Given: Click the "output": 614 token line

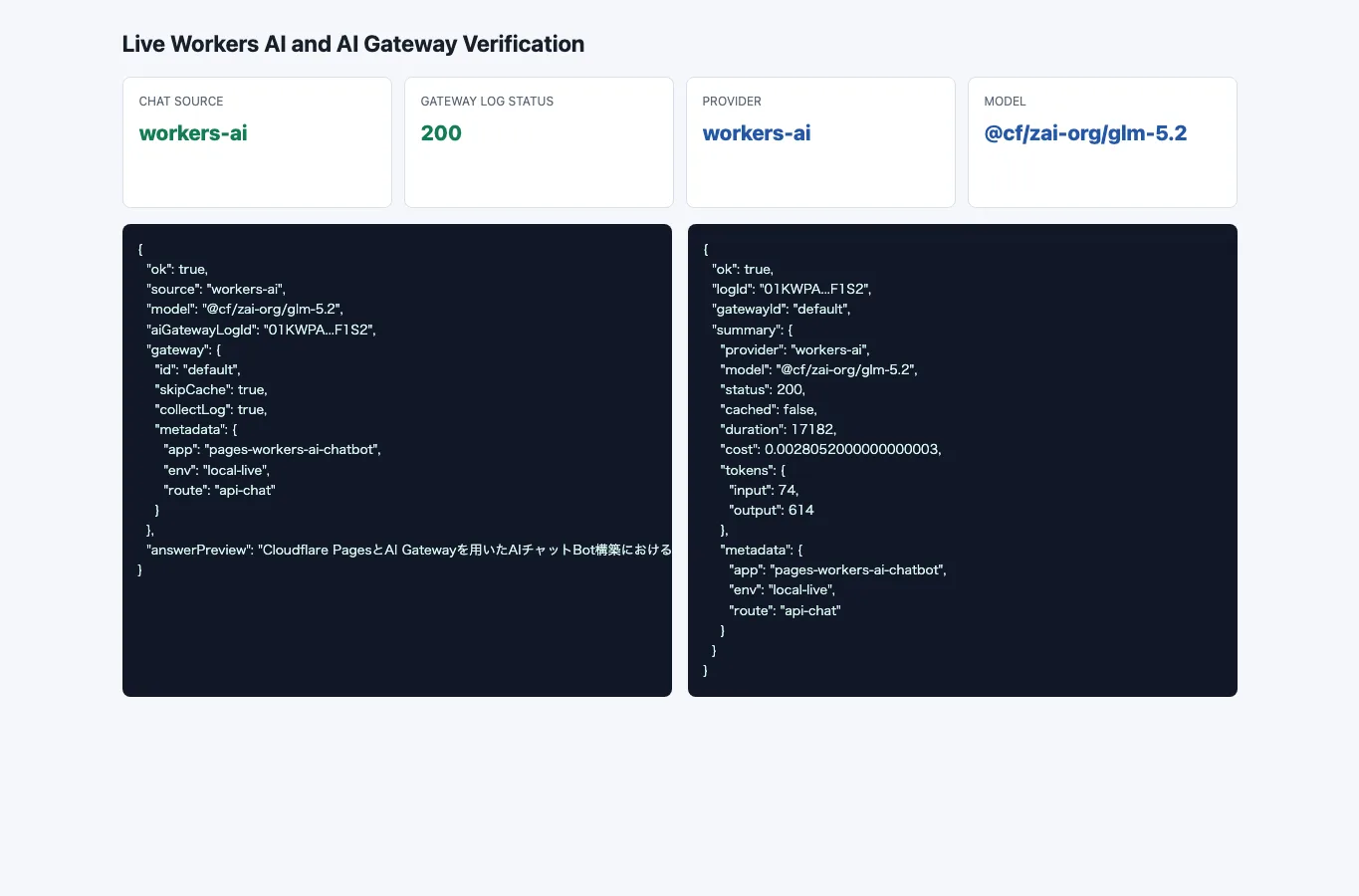Looking at the screenshot, I should [772, 510].
